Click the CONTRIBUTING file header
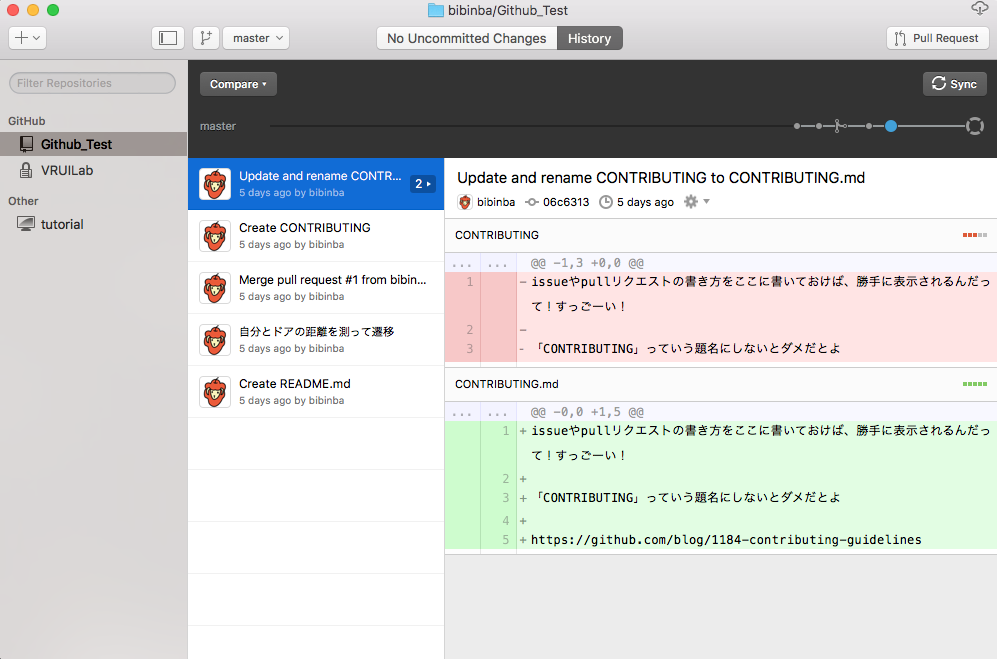 point(721,235)
